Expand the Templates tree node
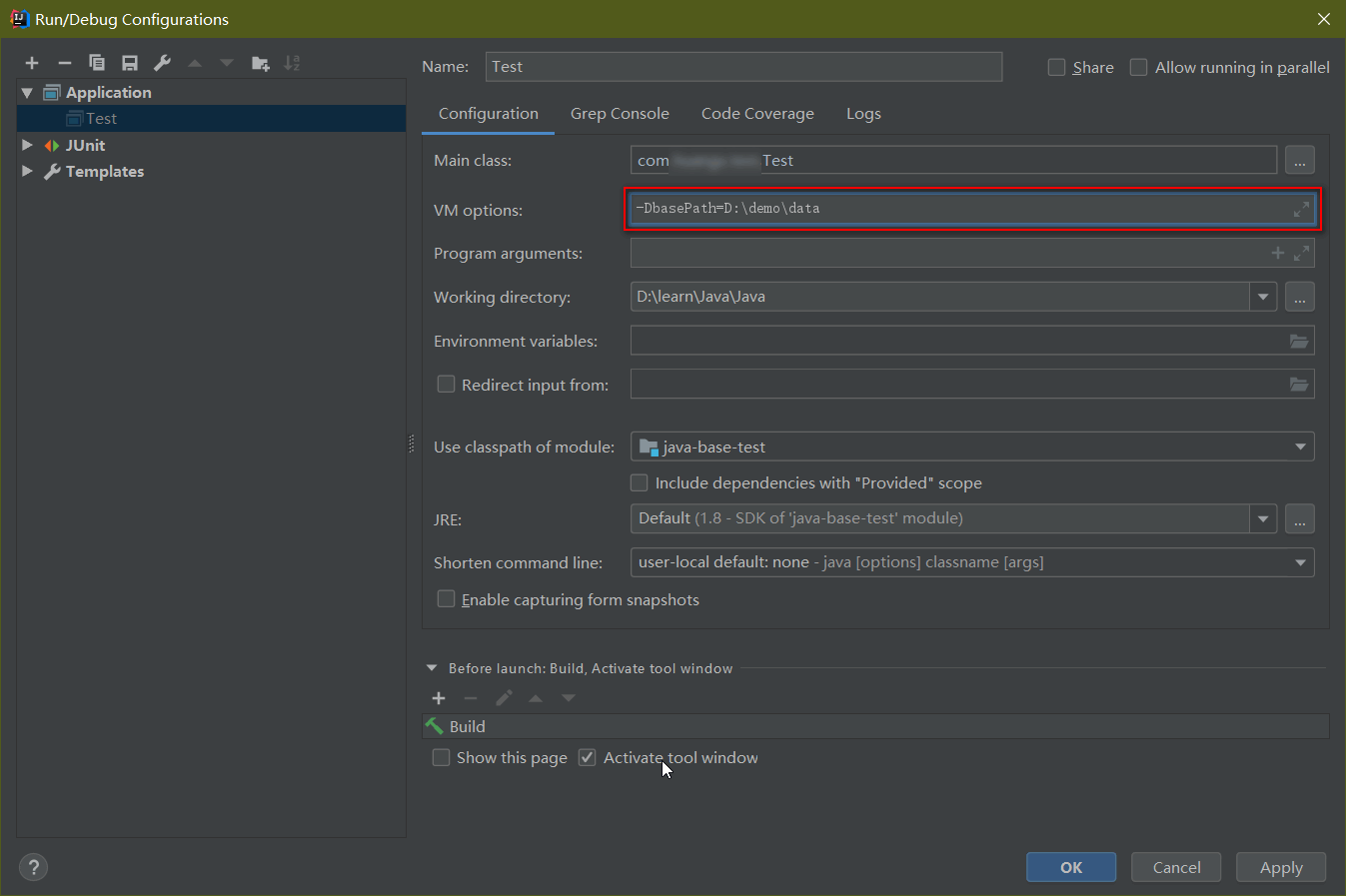Image resolution: width=1346 pixels, height=896 pixels. [27, 171]
